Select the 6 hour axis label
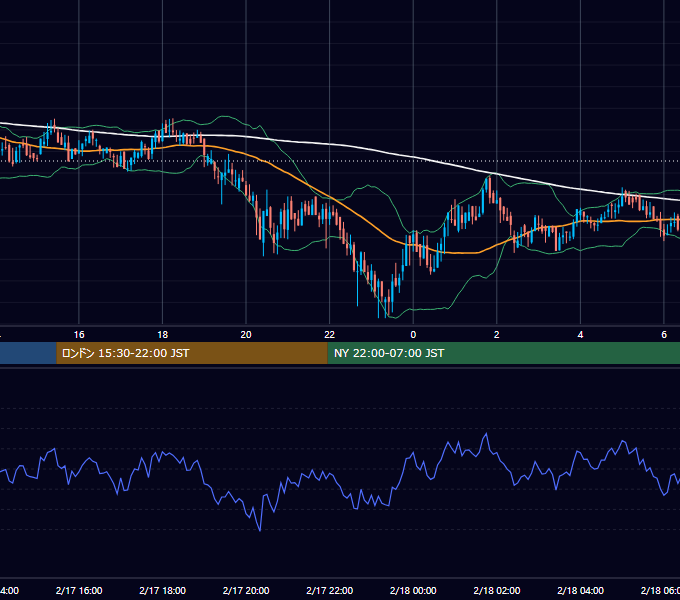Viewport: 680px width, 600px height. pyautogui.click(x=664, y=335)
